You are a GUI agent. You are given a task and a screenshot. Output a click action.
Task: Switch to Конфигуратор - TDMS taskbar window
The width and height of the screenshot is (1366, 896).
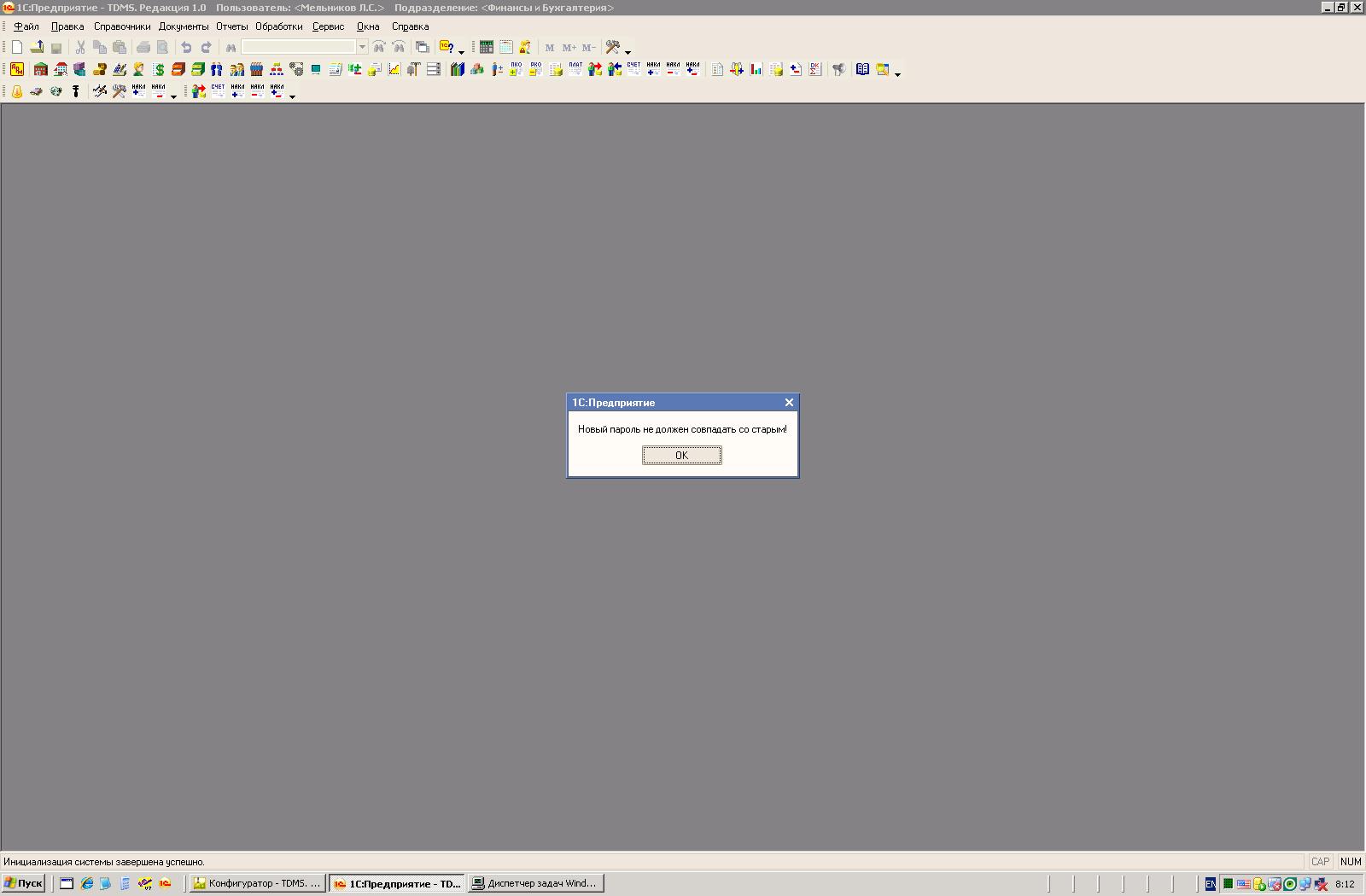[x=257, y=883]
